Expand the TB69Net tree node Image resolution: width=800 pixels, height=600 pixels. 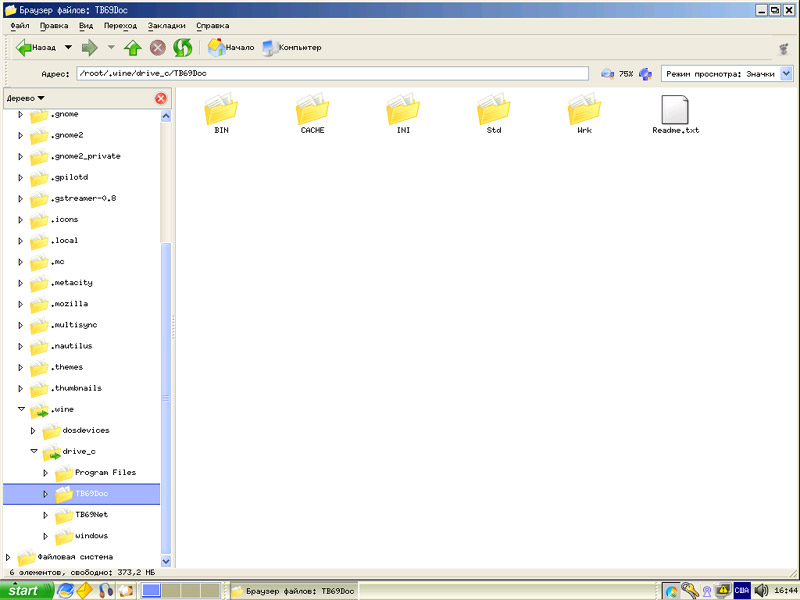coord(45,515)
